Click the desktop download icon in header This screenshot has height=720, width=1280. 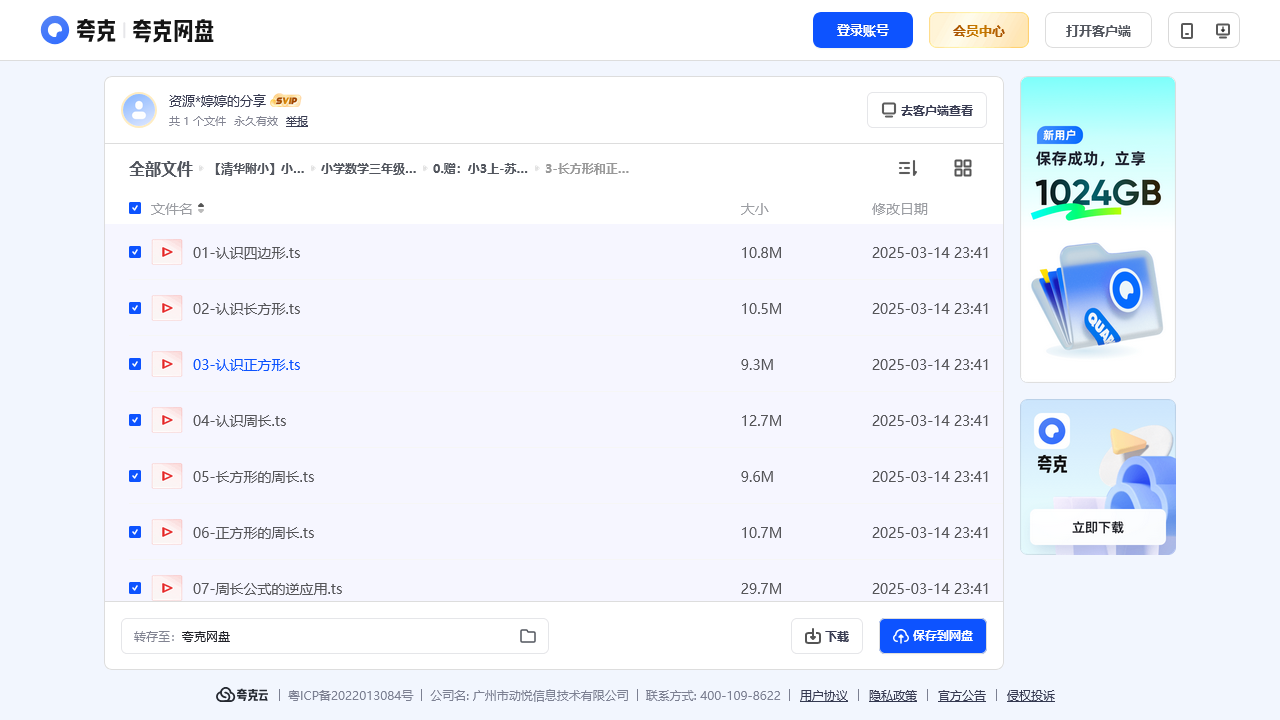tap(1222, 31)
